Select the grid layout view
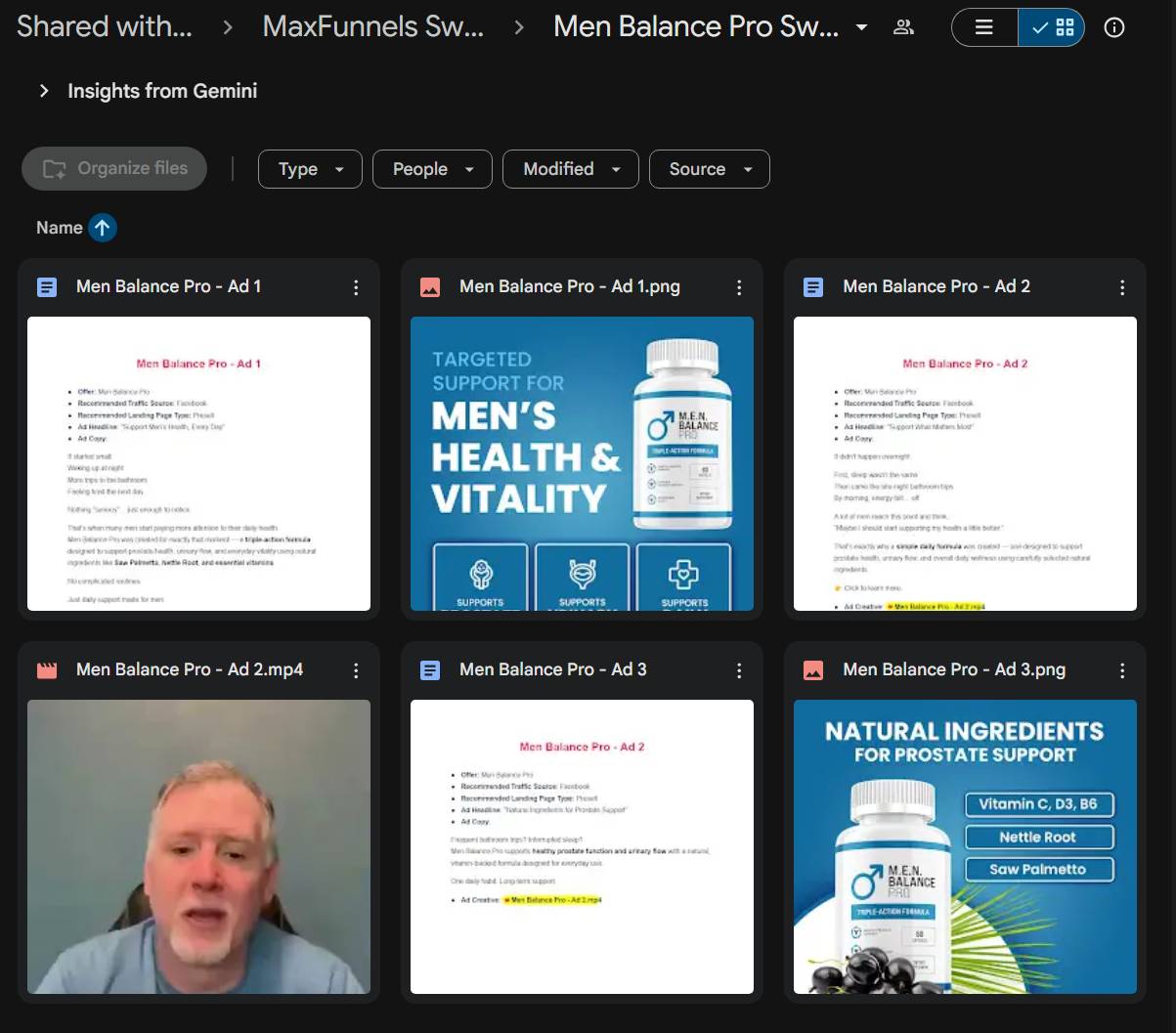1176x1033 pixels. click(x=1052, y=27)
